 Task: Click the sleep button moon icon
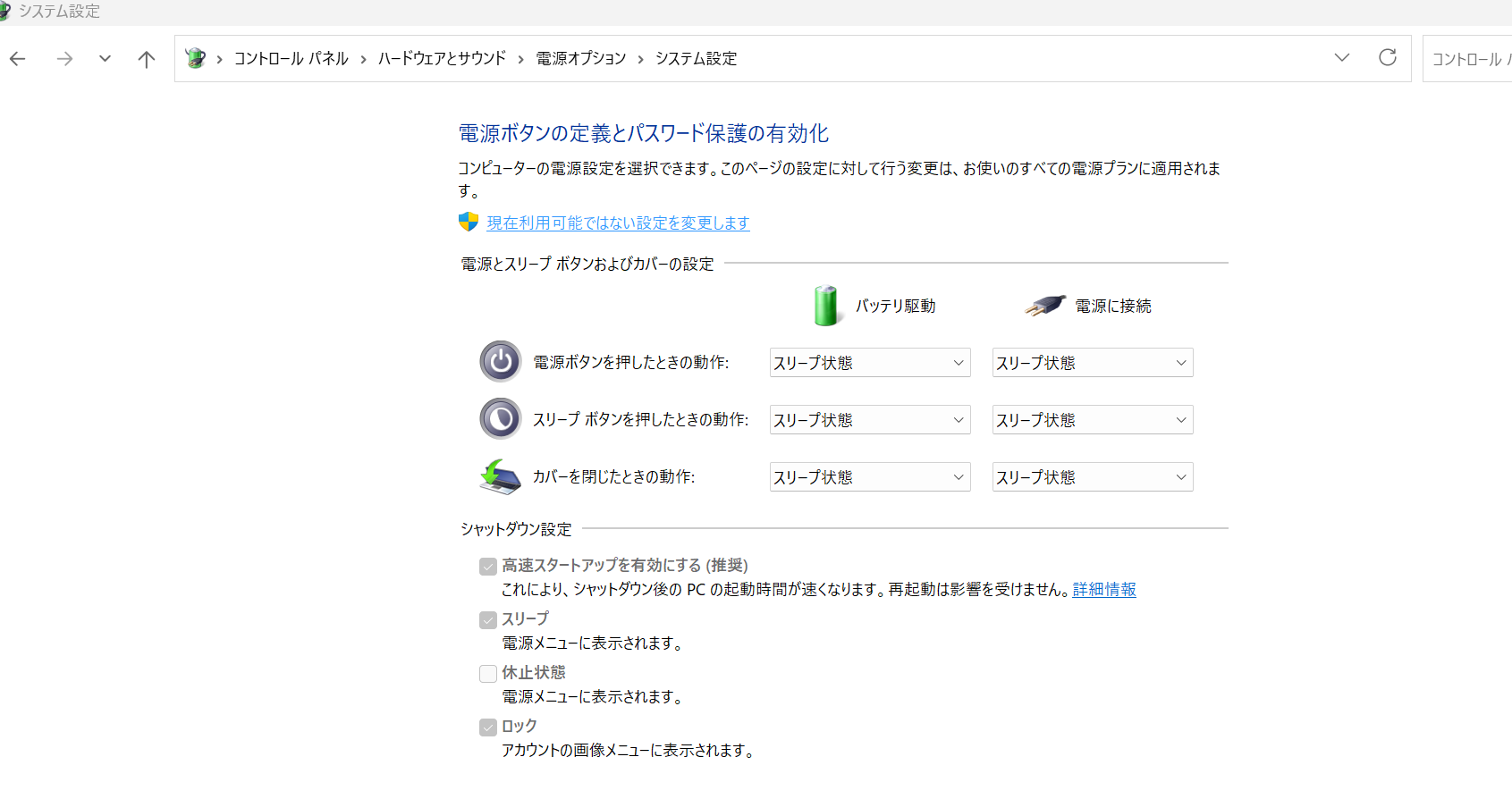click(x=500, y=419)
